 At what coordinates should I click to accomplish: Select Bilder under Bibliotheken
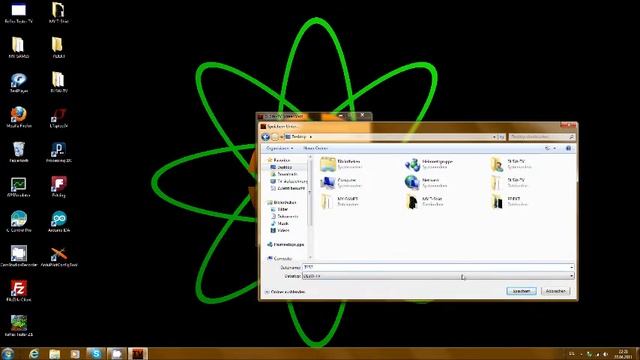click(279, 209)
